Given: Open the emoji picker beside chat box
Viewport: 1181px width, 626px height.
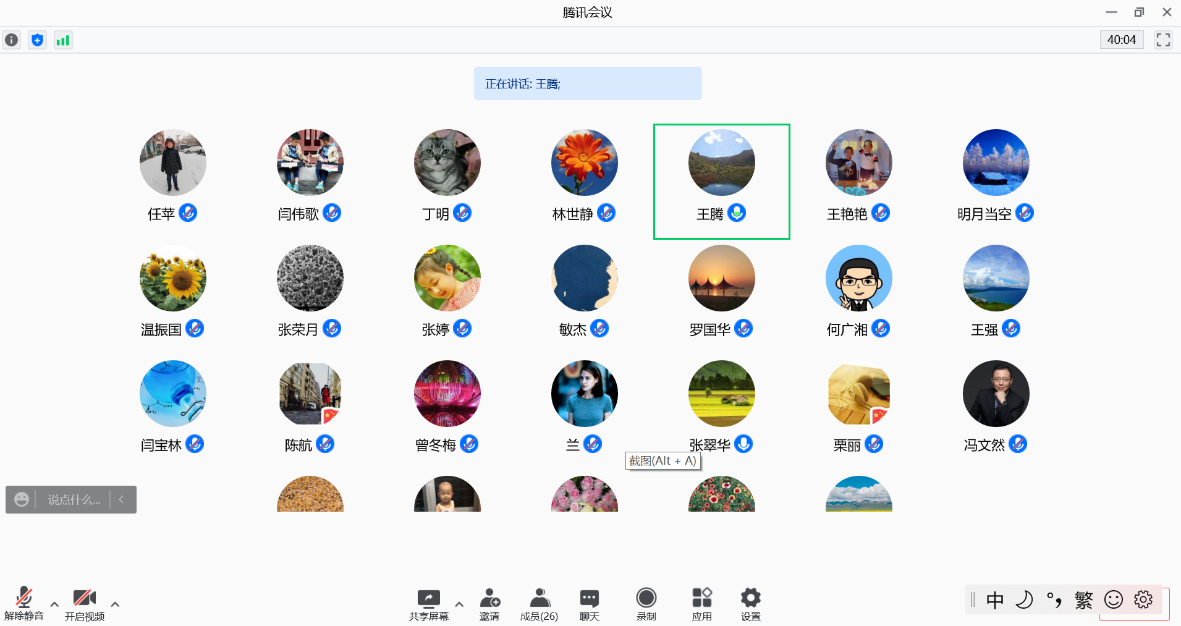Looking at the screenshot, I should click(x=22, y=499).
